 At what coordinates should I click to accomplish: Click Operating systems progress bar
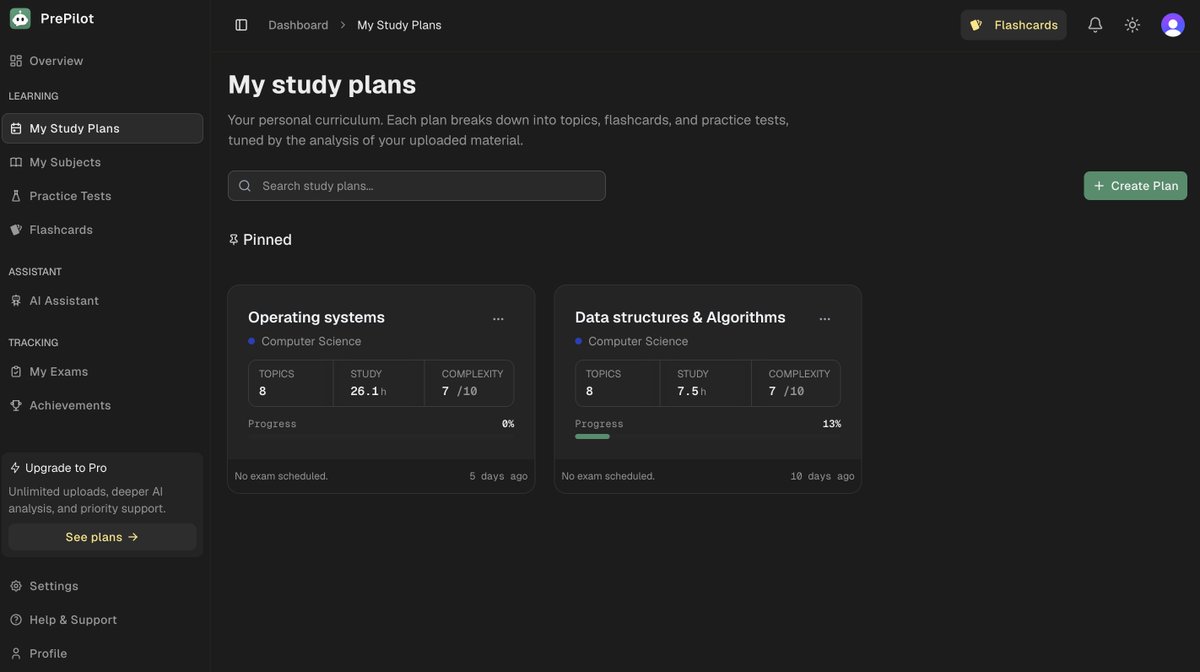point(381,437)
